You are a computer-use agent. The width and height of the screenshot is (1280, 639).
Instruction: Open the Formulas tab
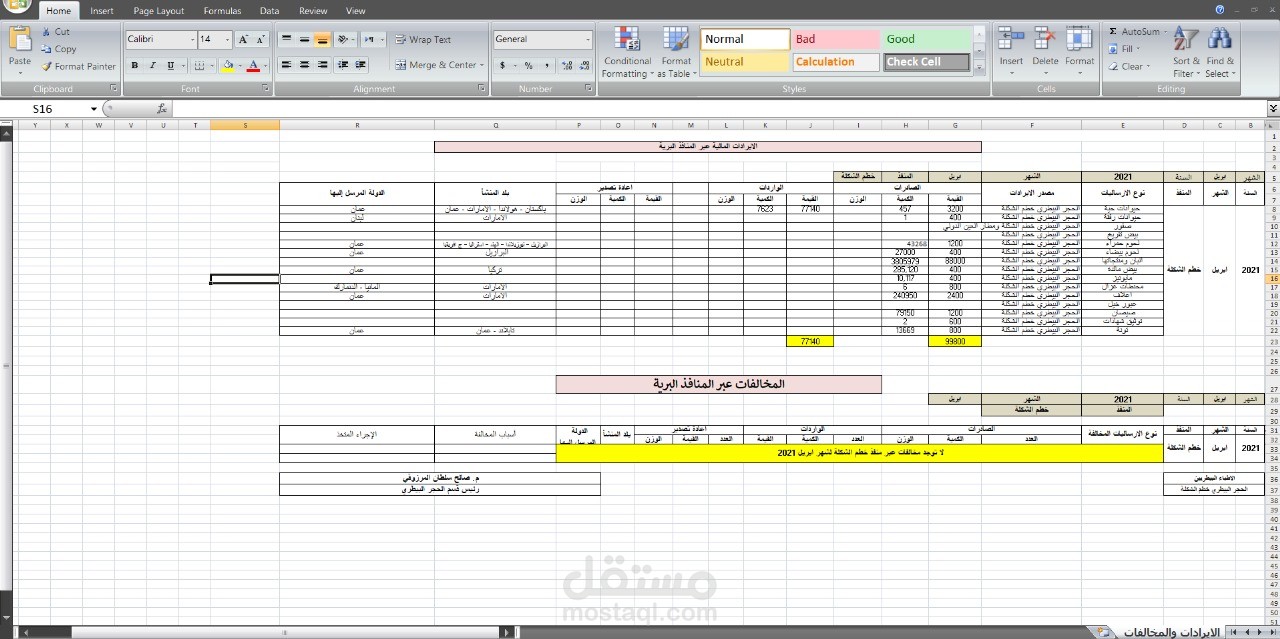222,11
